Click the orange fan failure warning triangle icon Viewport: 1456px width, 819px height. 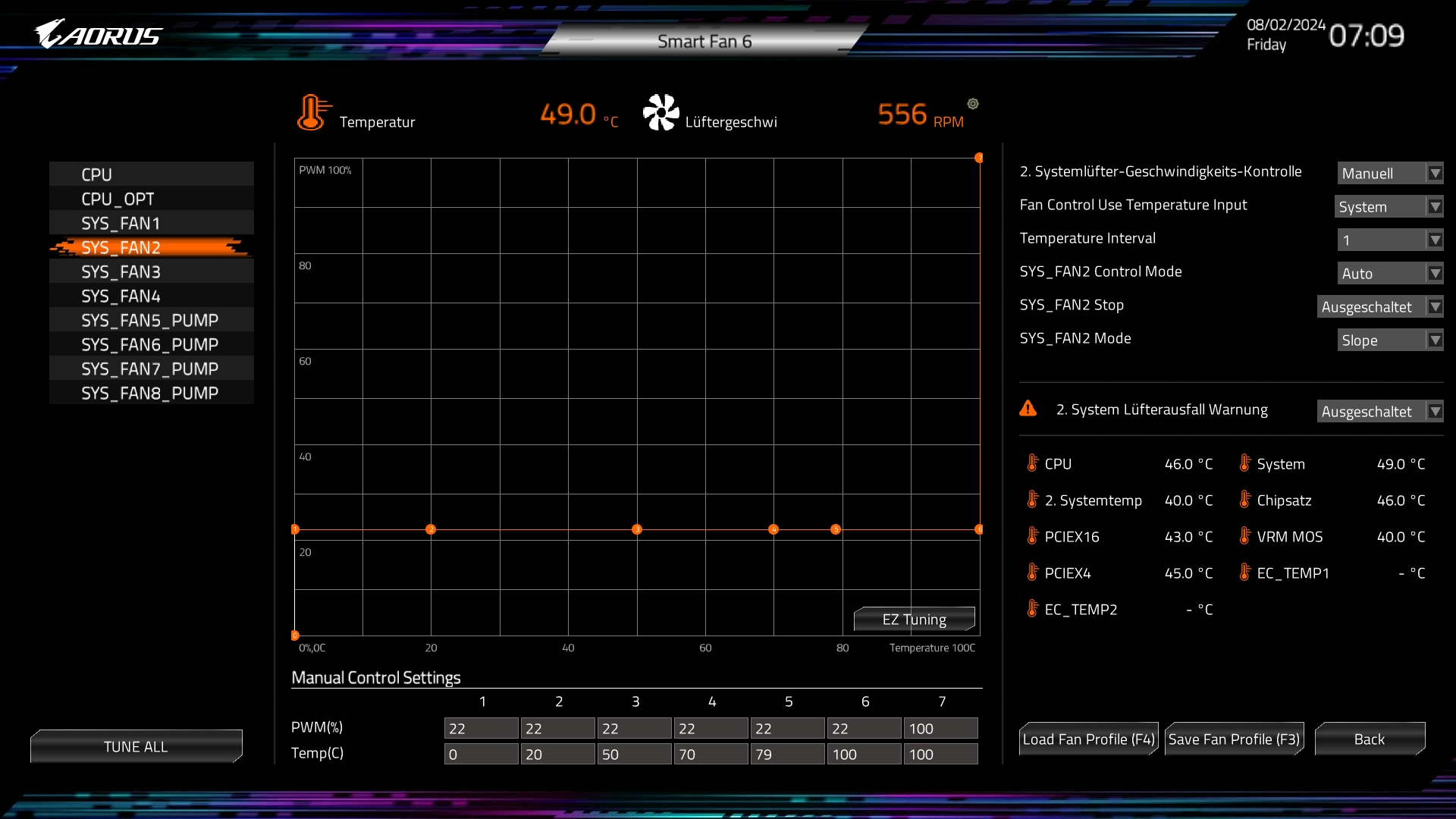coord(1028,409)
